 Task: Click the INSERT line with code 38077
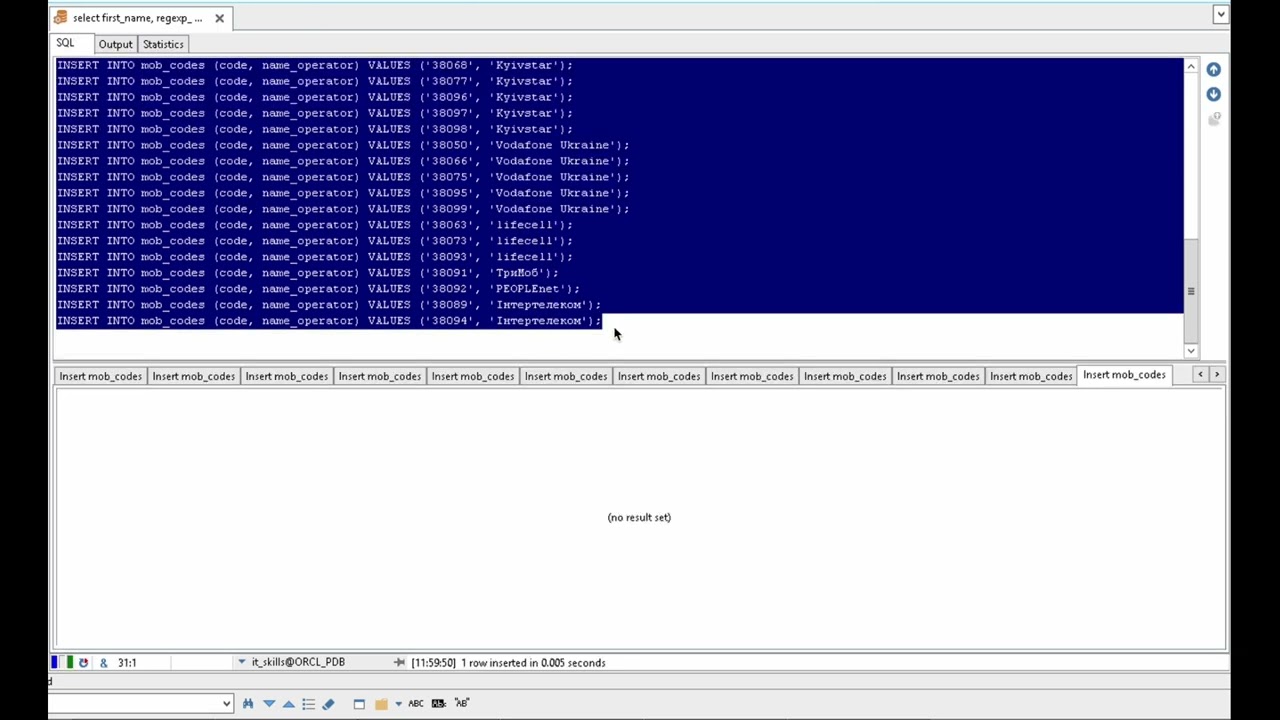tap(315, 81)
